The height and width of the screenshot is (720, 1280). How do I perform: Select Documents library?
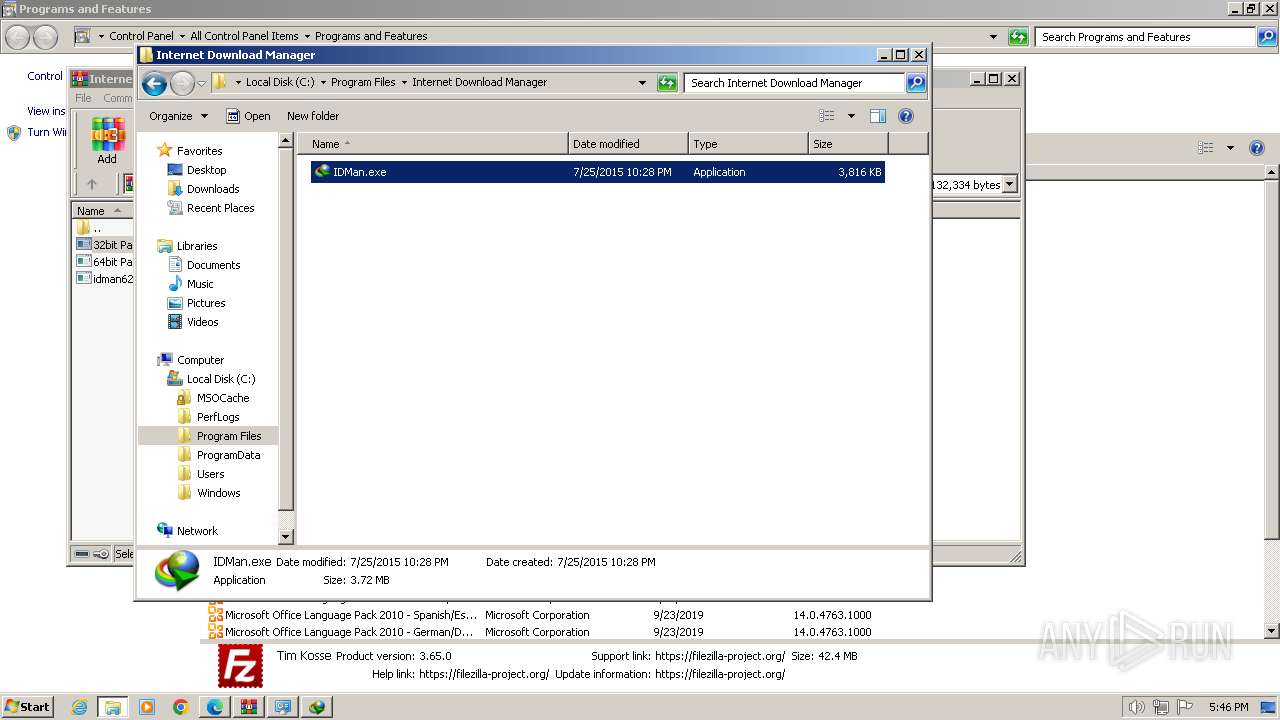coord(213,265)
